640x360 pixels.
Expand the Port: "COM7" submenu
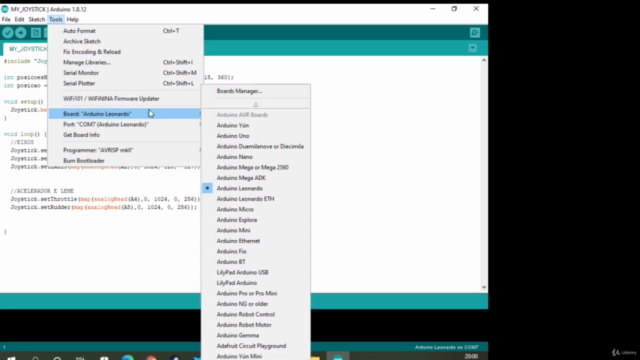point(126,124)
